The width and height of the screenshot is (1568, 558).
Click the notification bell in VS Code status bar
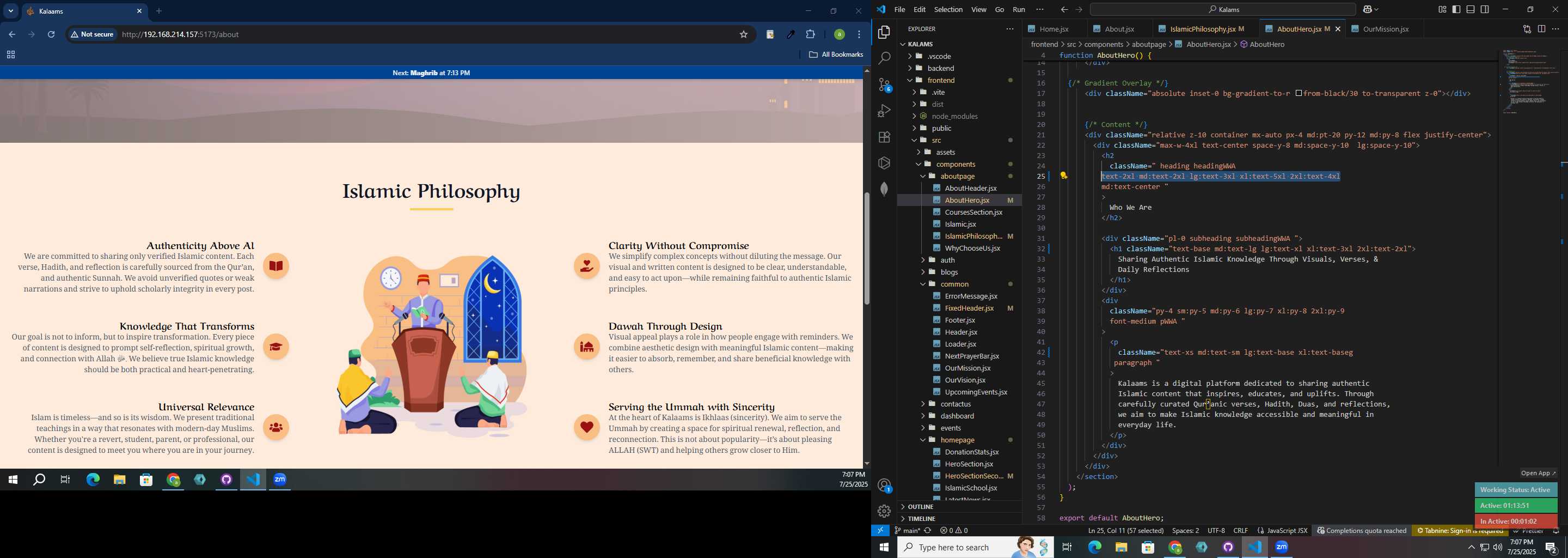tap(1556, 531)
